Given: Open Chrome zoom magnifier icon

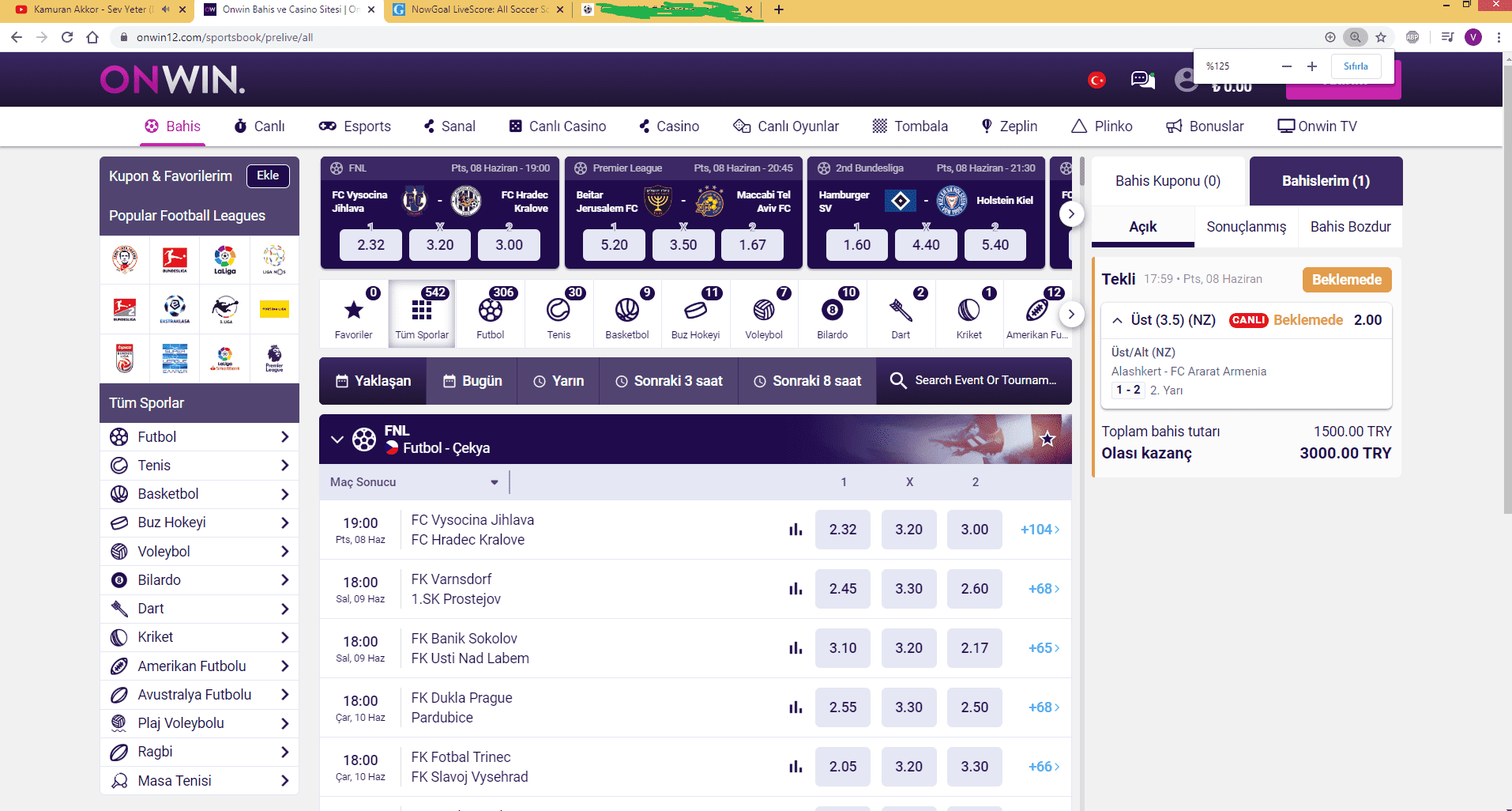Looking at the screenshot, I should click(1356, 37).
